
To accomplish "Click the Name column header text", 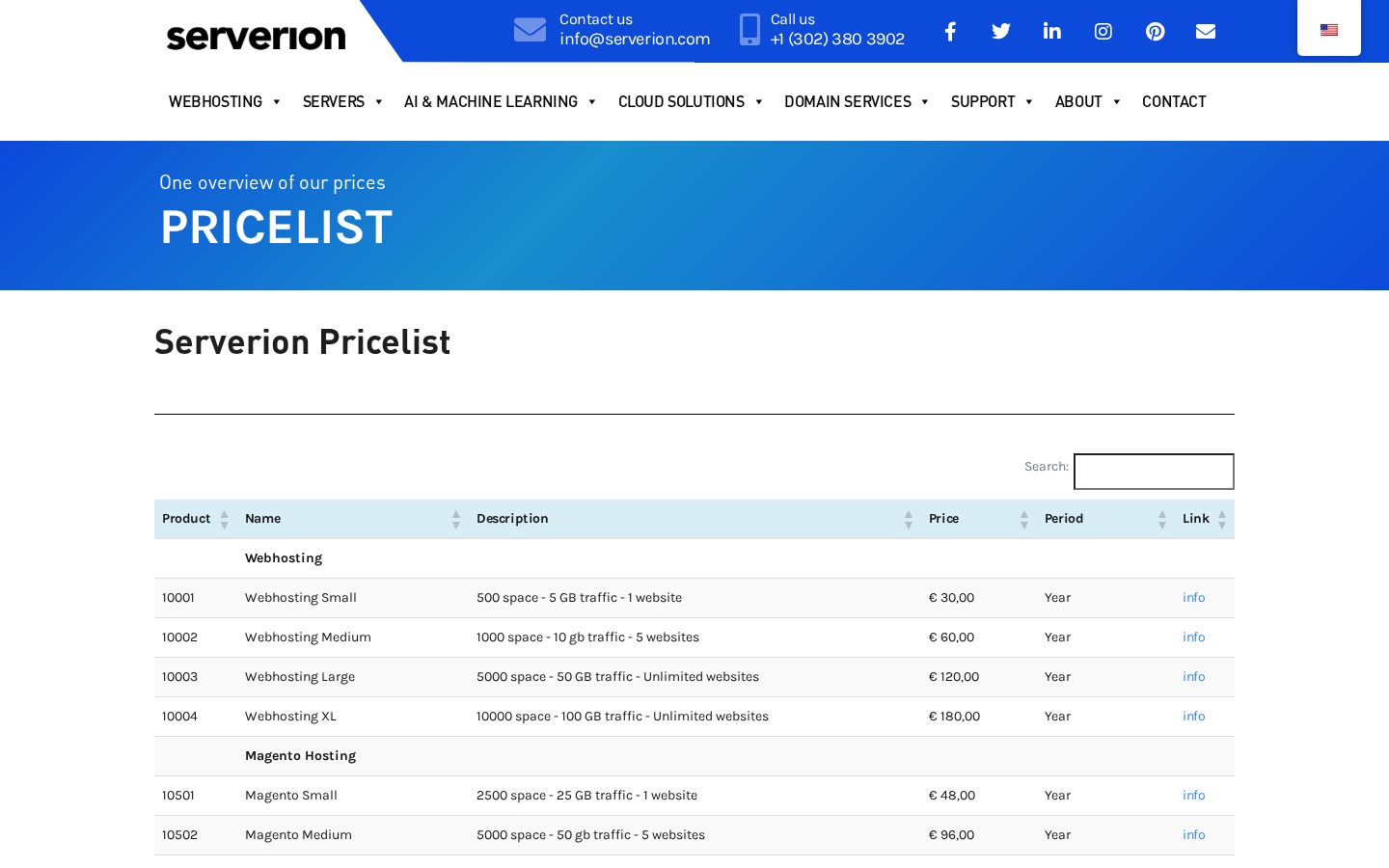I will [262, 519].
